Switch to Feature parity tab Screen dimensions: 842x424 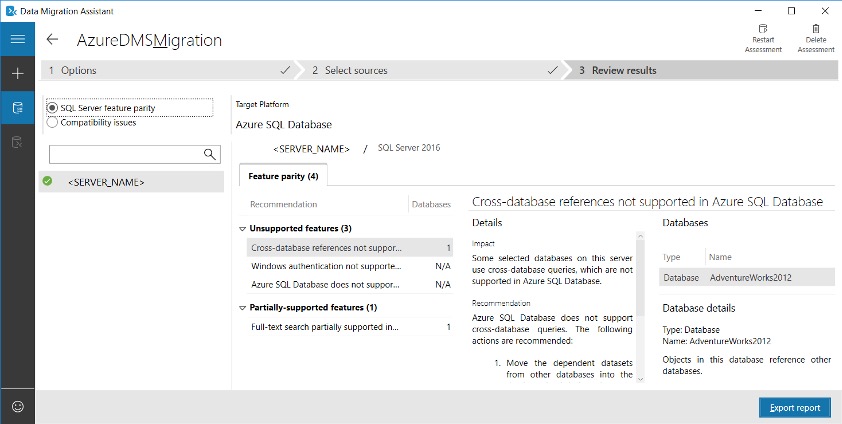pos(283,176)
